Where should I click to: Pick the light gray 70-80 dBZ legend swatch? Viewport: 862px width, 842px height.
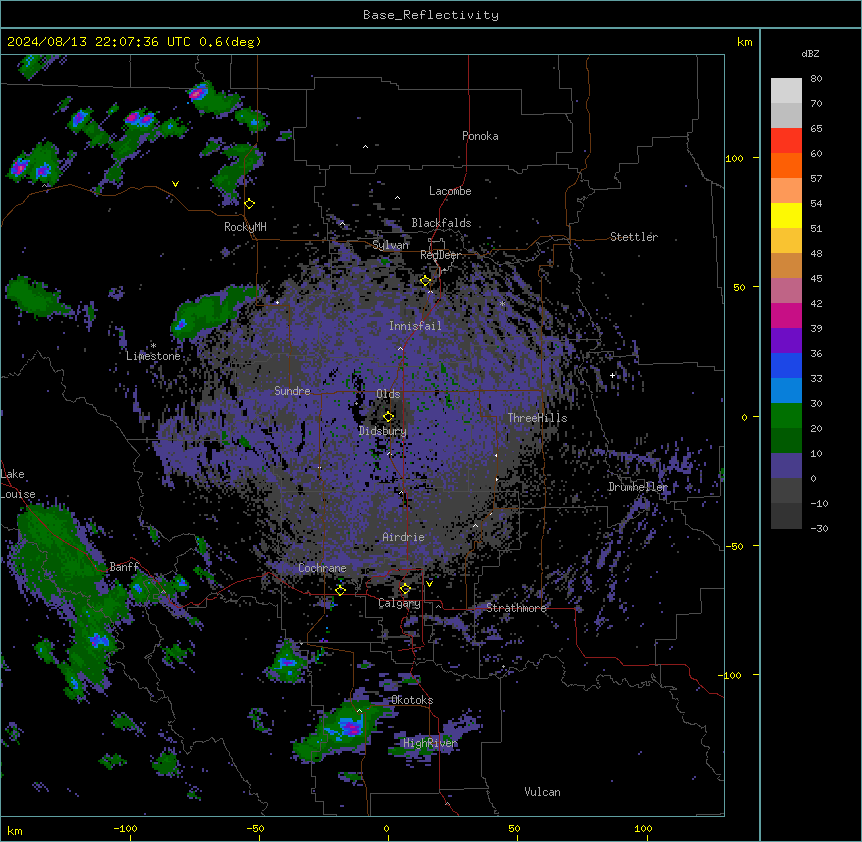point(786,91)
